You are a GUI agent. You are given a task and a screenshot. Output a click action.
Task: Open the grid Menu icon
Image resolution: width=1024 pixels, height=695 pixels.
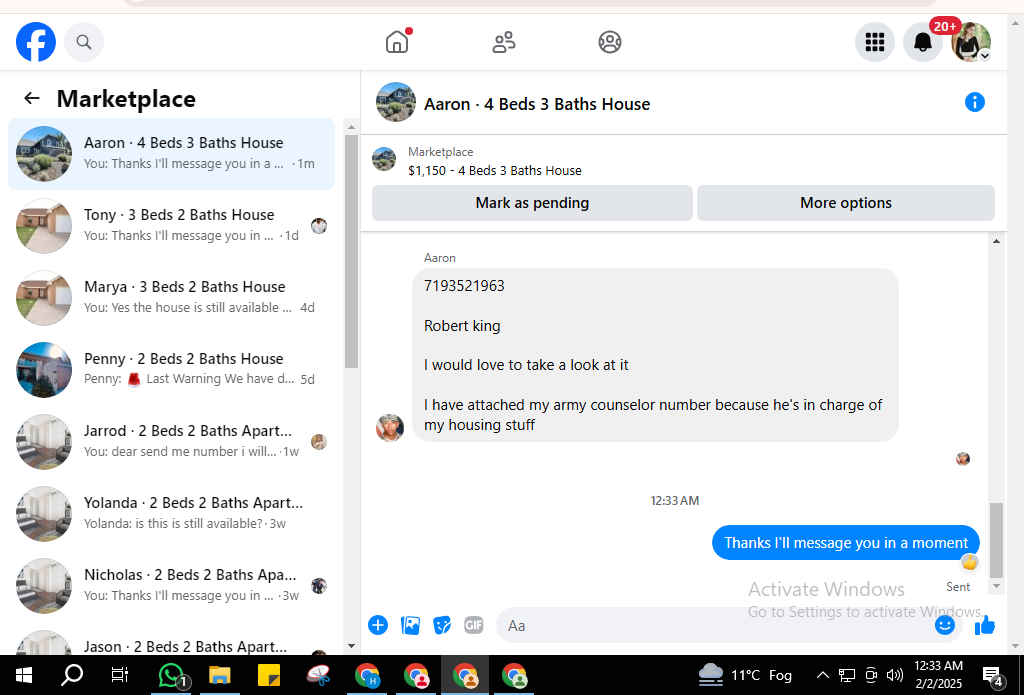874,42
